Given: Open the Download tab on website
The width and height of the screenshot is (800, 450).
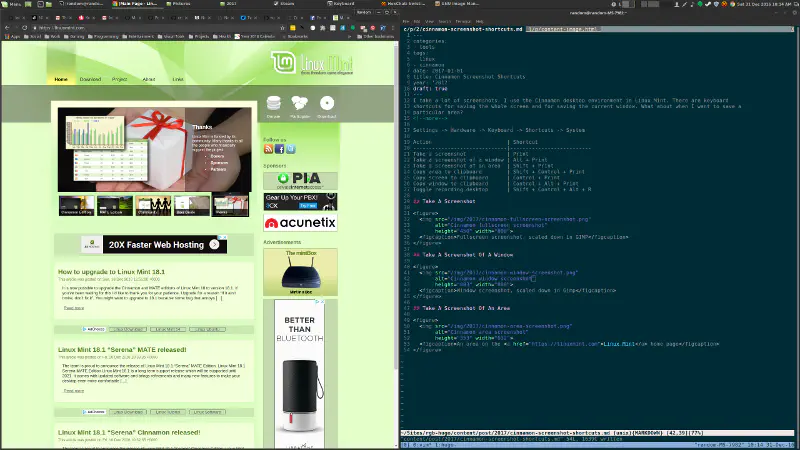Looking at the screenshot, I should pyautogui.click(x=90, y=79).
